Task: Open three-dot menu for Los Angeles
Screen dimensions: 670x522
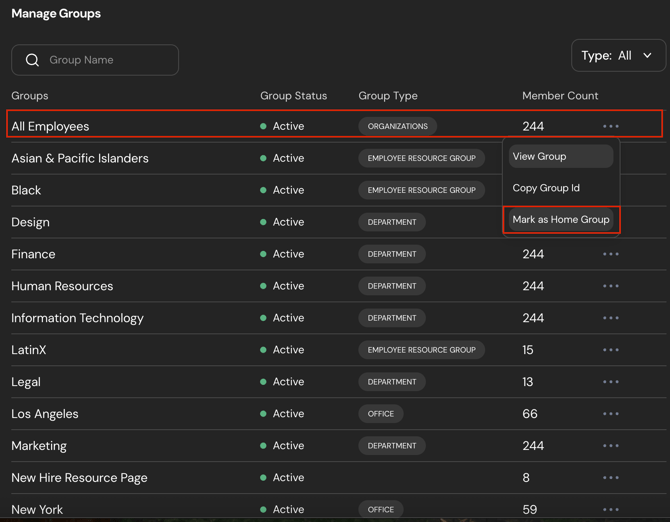Action: [611, 413]
